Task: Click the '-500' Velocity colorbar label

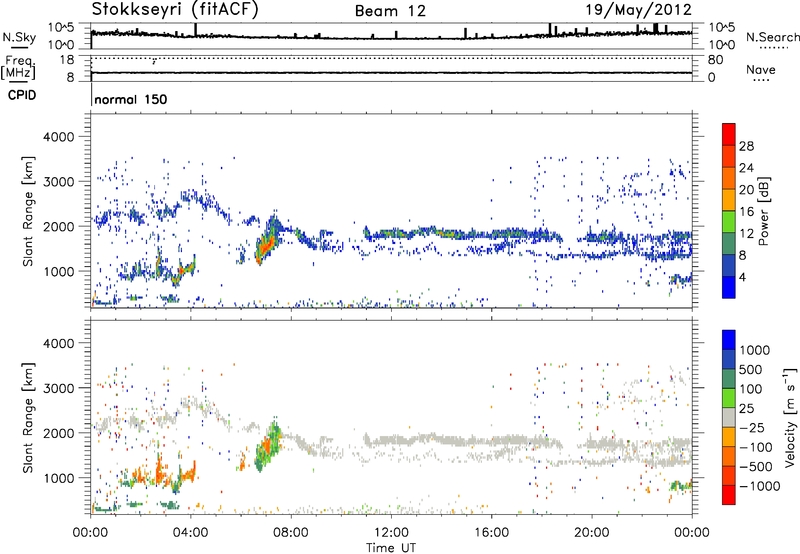Action: click(x=756, y=467)
